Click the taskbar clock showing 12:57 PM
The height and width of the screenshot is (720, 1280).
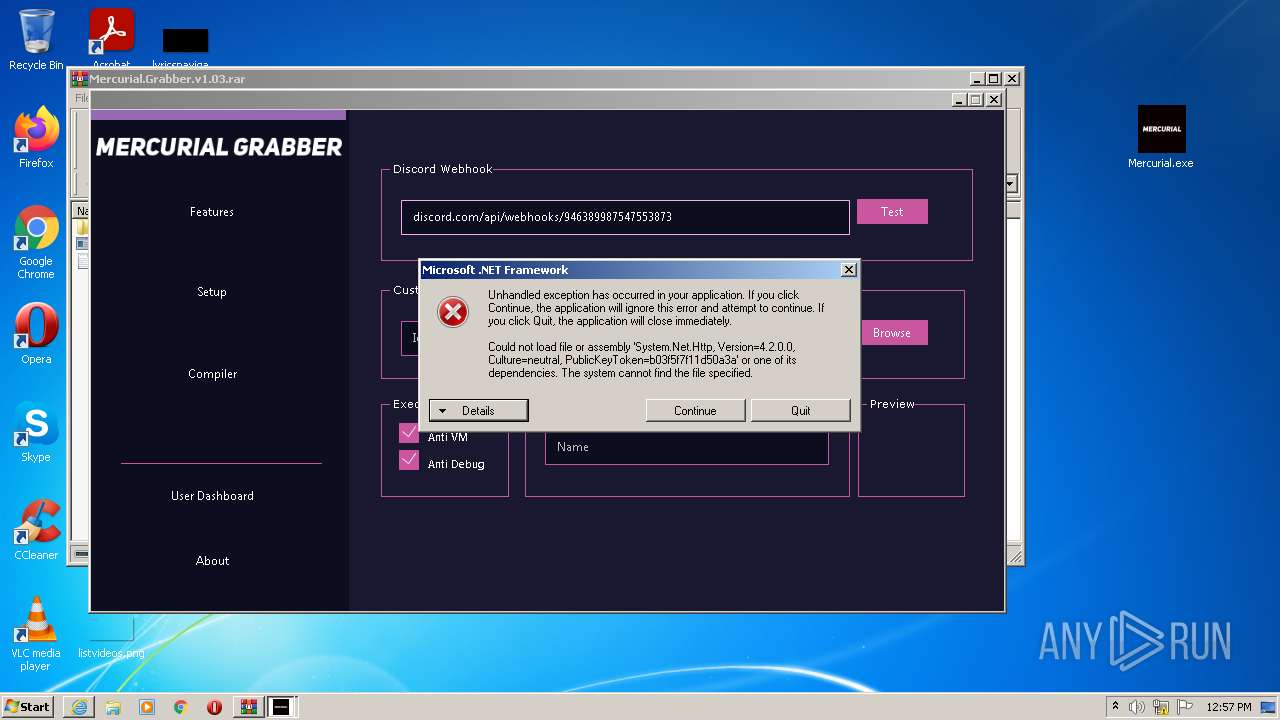(1229, 707)
